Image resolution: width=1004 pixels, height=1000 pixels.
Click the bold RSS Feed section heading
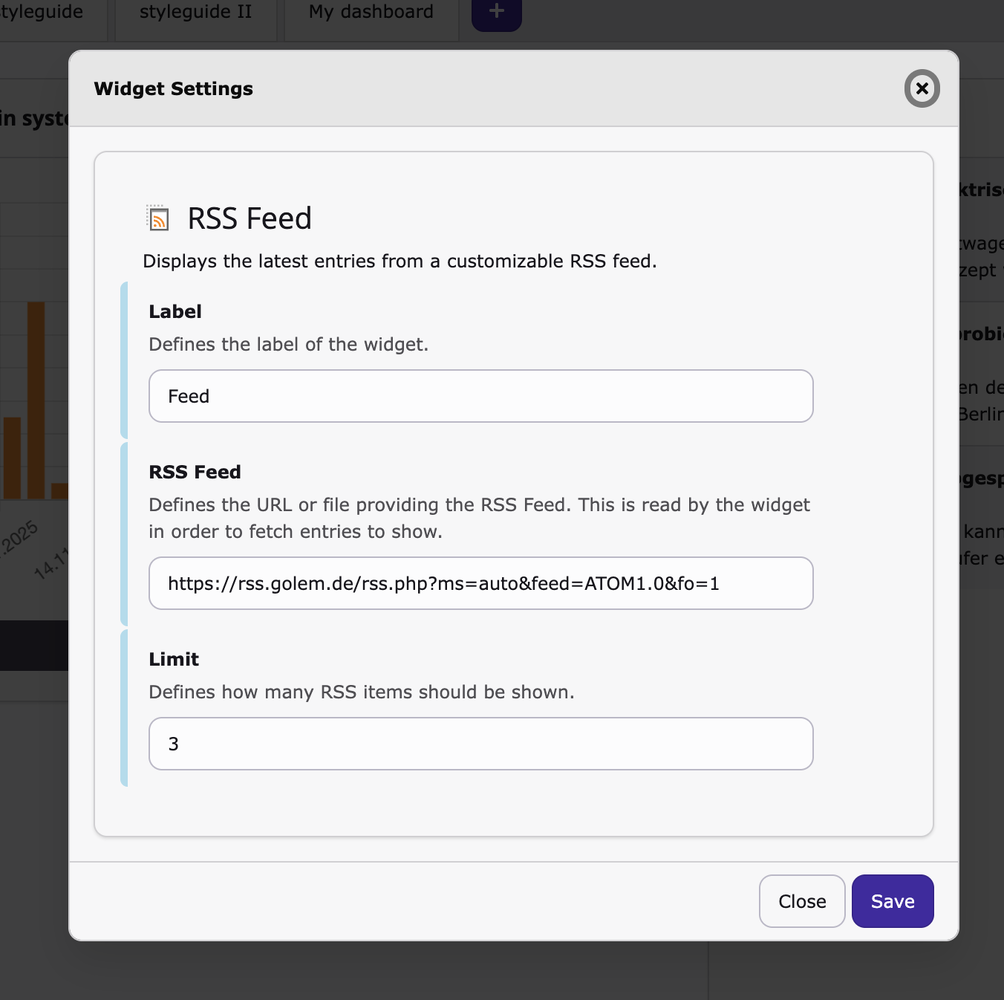(195, 472)
